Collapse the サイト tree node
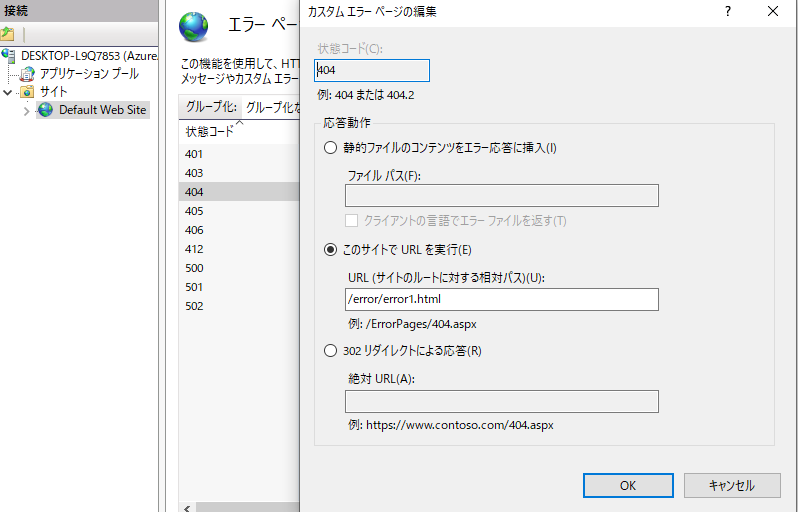The height and width of the screenshot is (512, 798). point(8,93)
